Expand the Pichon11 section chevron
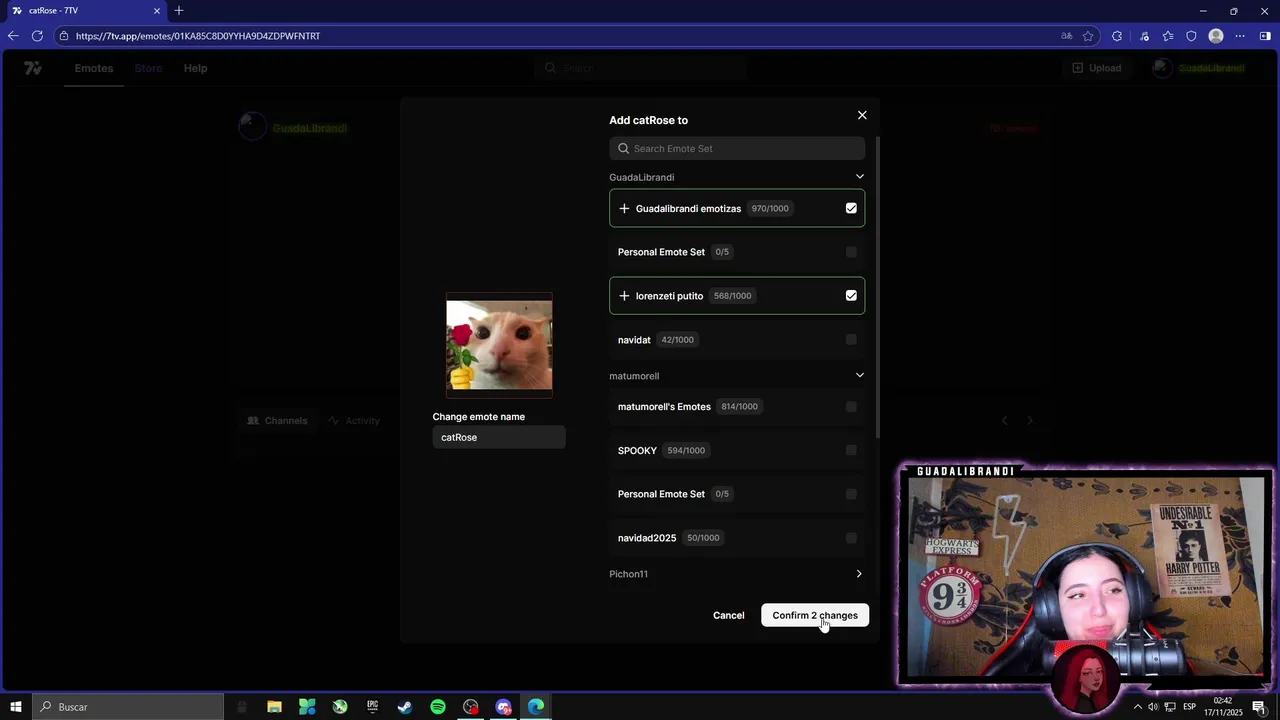1280x720 pixels. click(x=859, y=574)
